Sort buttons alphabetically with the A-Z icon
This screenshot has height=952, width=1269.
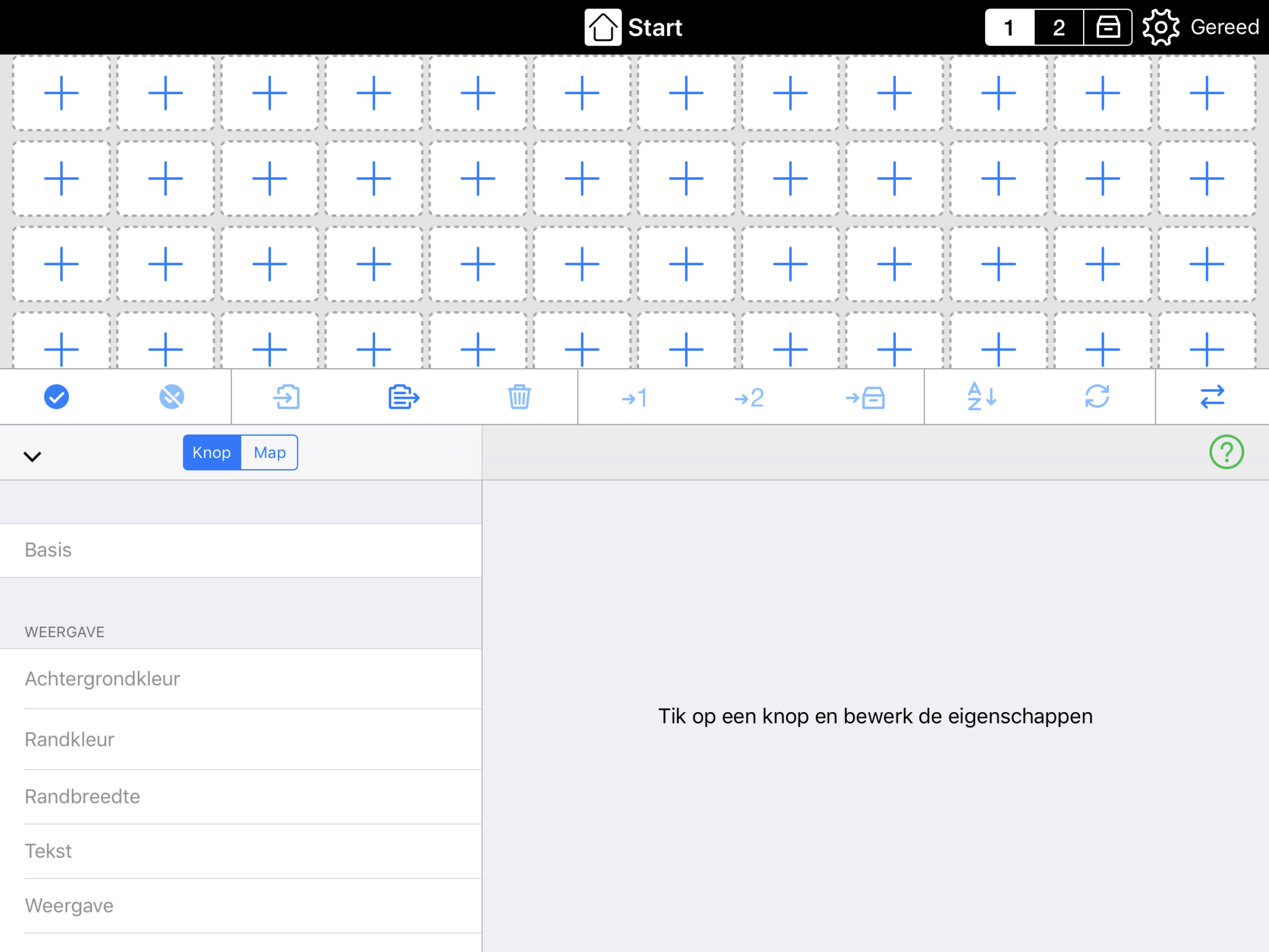[982, 397]
